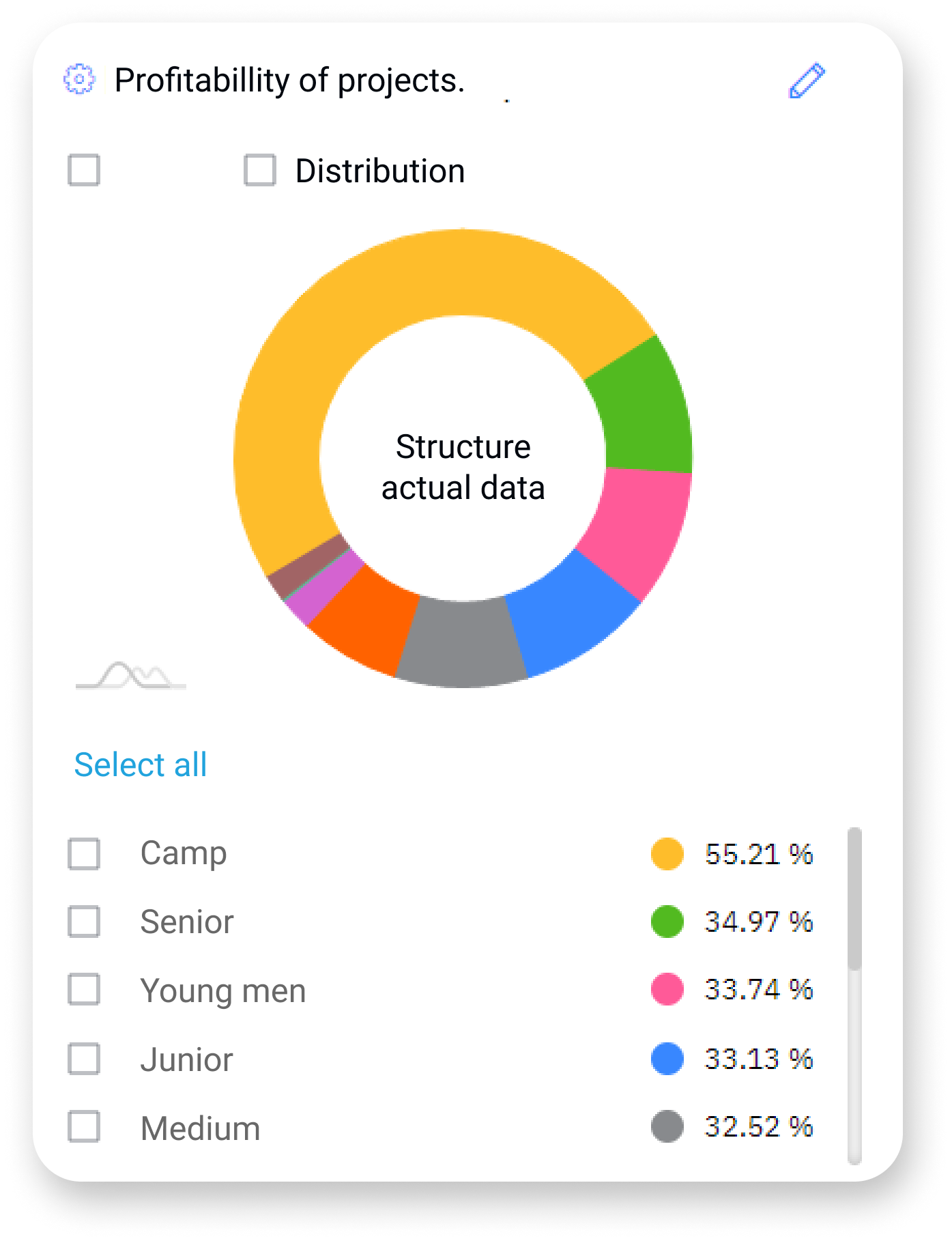Check the Junior checkbox

84,1059
